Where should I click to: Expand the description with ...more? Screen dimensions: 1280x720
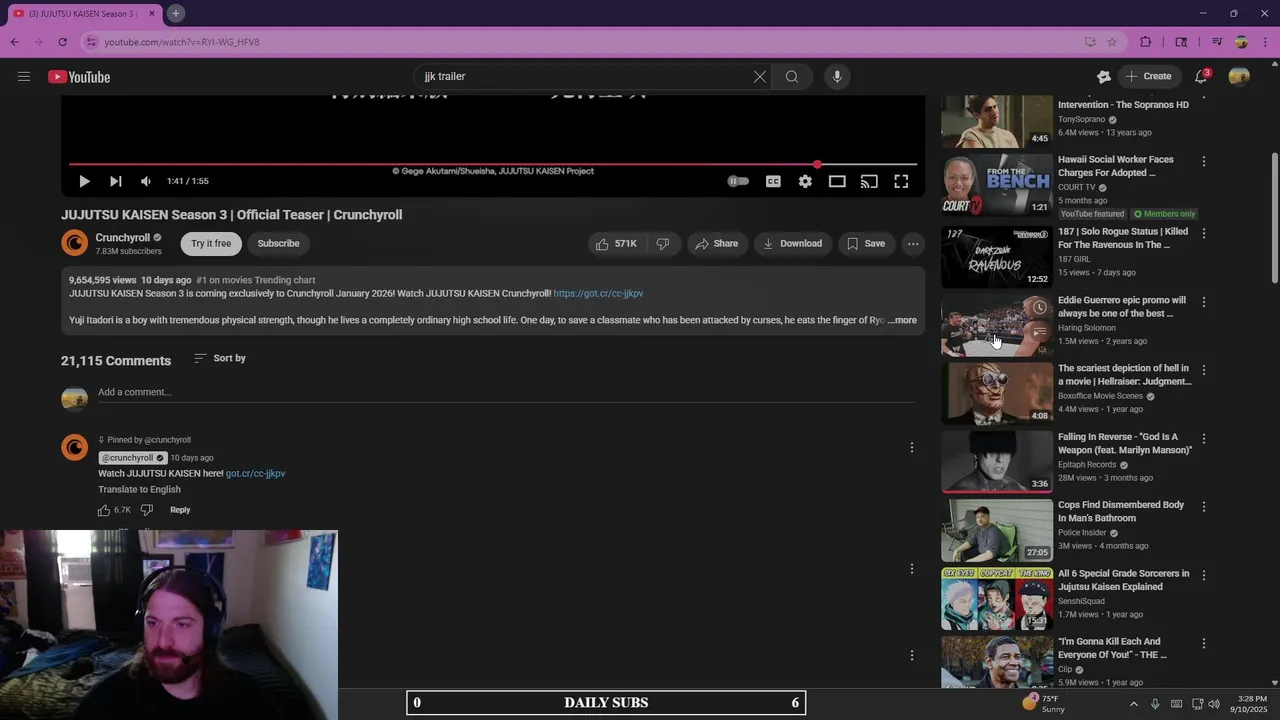click(x=902, y=321)
